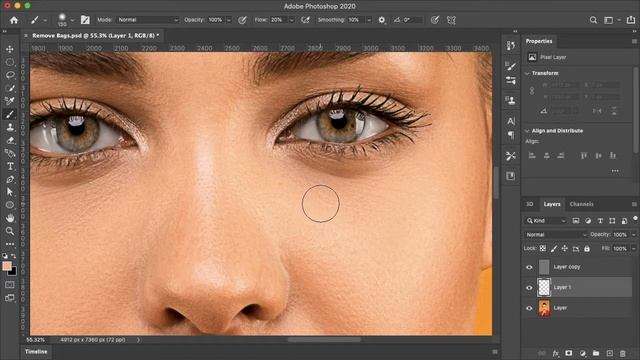The image size is (640, 360).
Task: Create a new layer icon
Action: [x=609, y=353]
